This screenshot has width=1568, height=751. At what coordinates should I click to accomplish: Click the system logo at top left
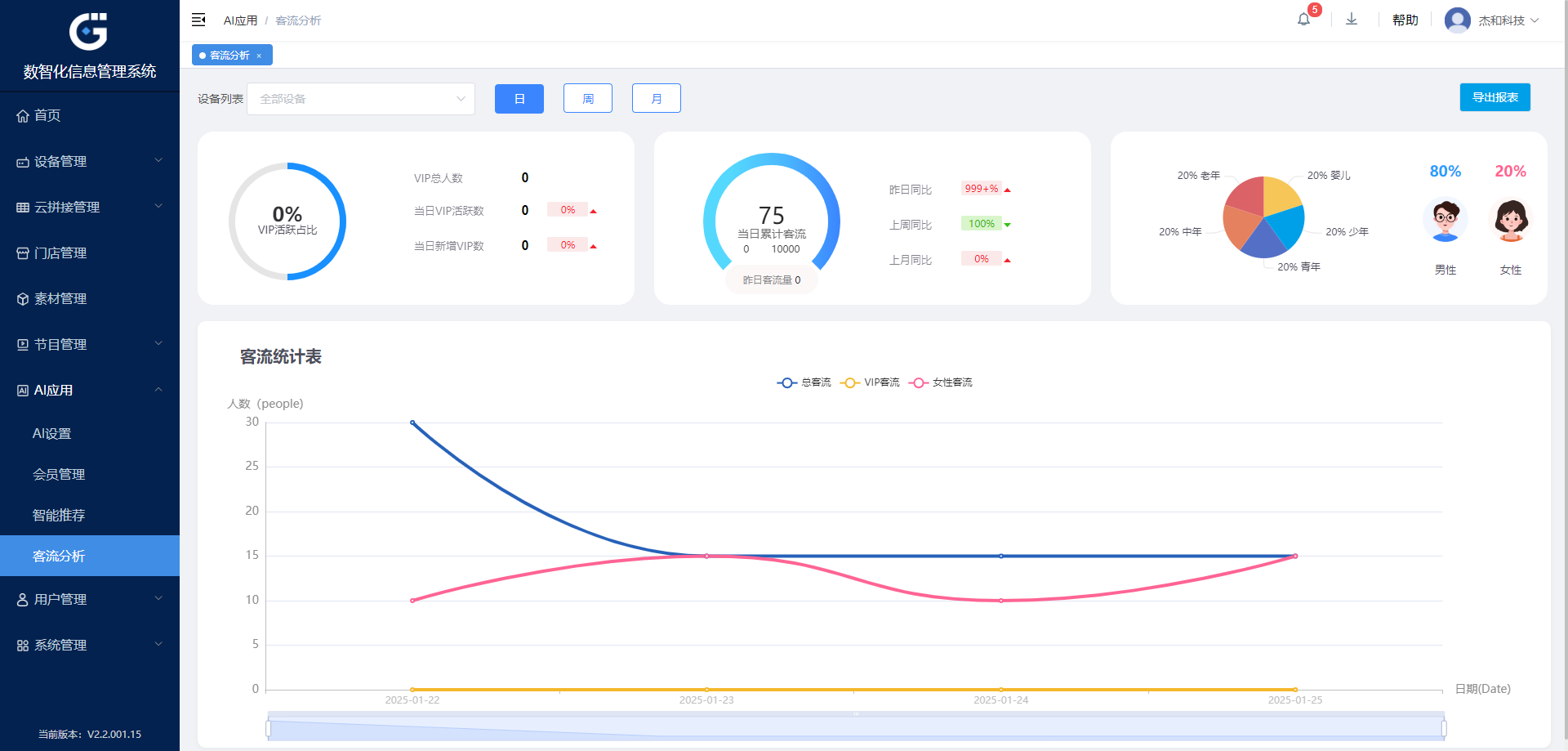88,33
